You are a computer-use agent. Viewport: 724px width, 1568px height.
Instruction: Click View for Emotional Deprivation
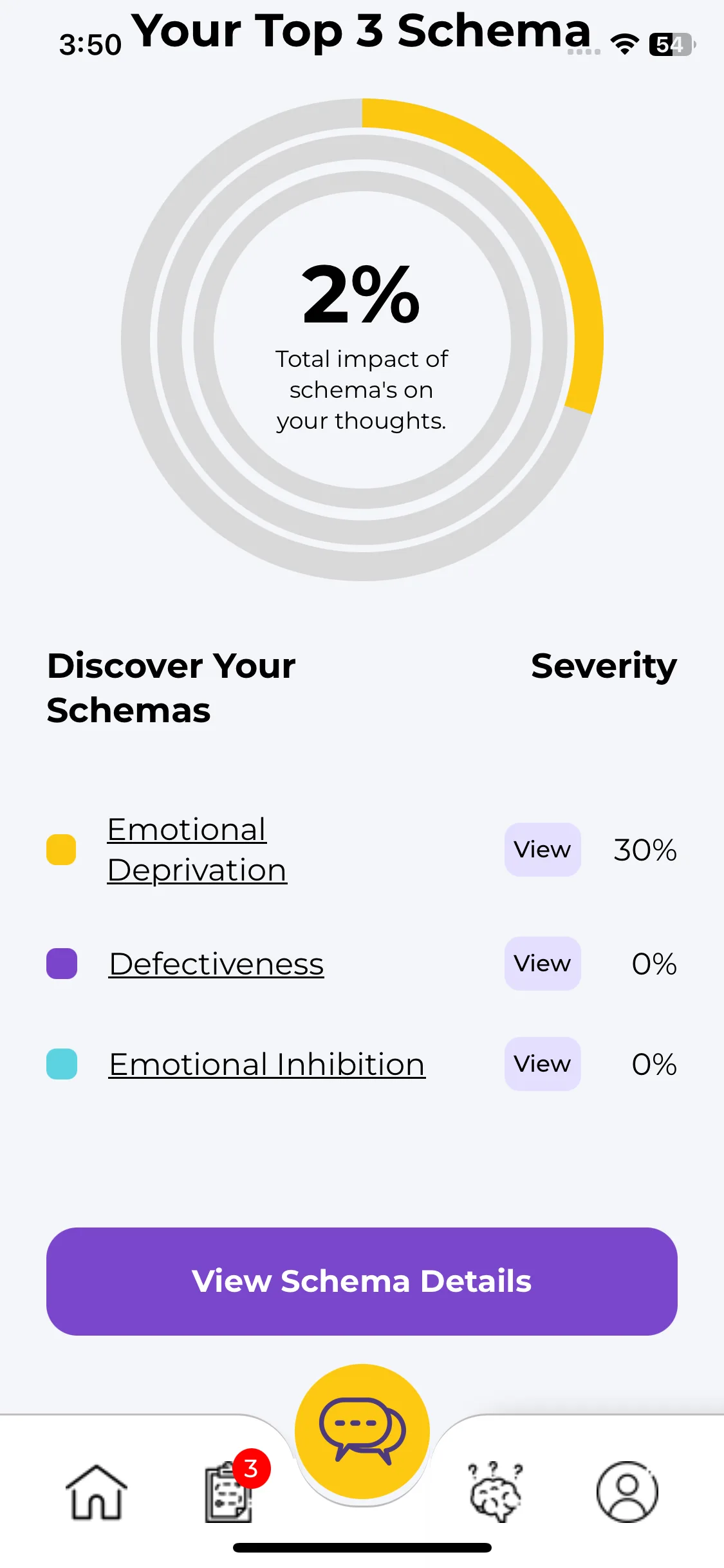click(543, 850)
